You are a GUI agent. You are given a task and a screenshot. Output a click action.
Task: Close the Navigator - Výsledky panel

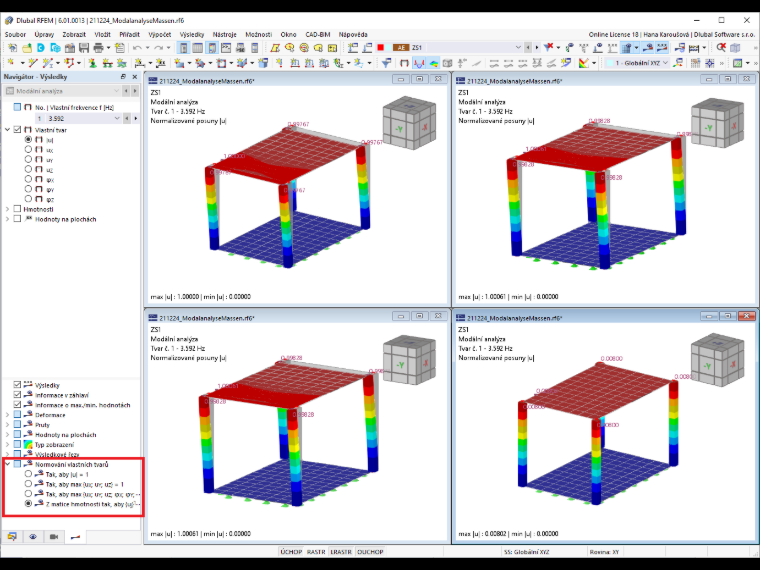coord(135,77)
